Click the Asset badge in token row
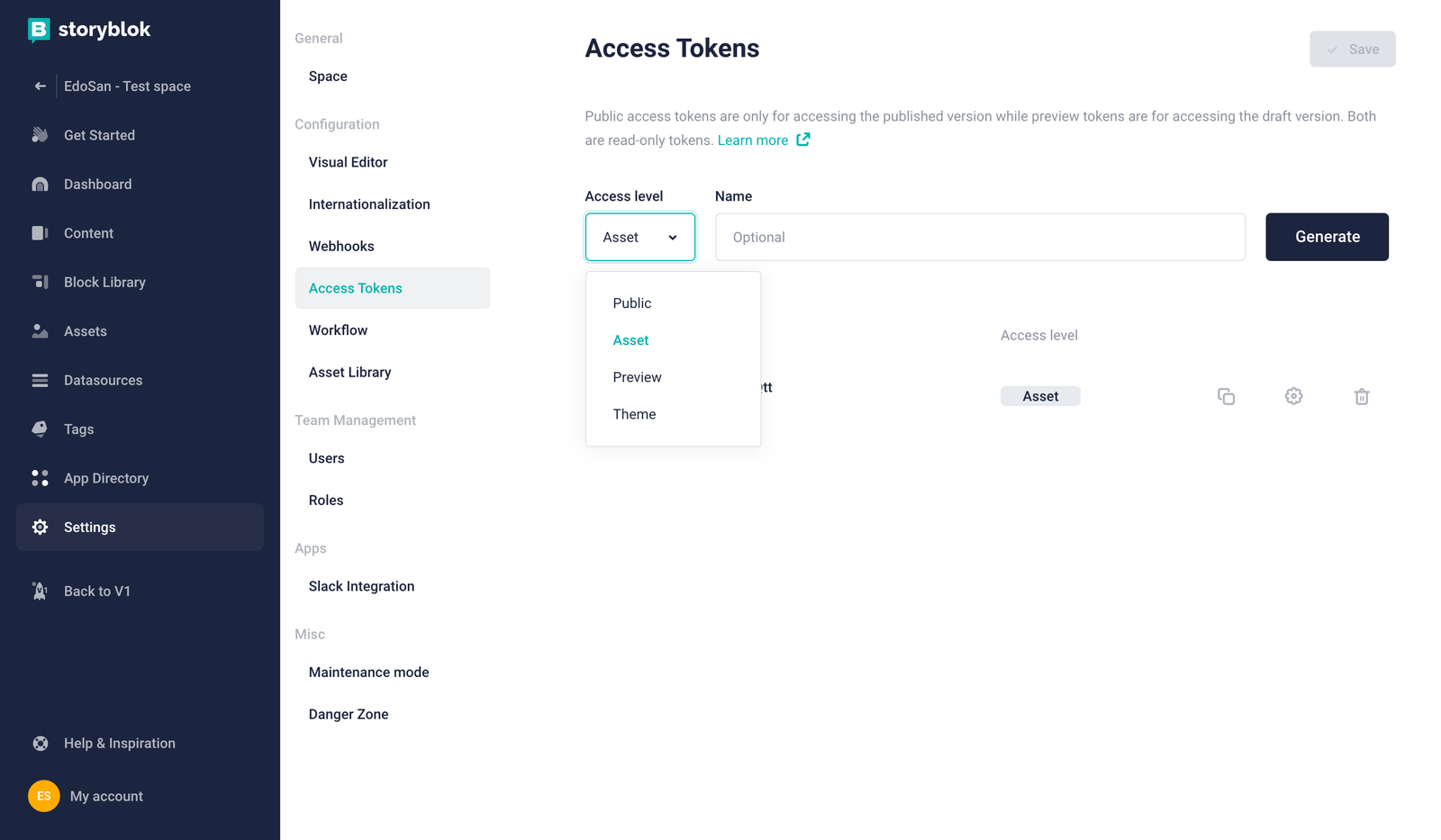This screenshot has width=1441, height=840. 1040,396
